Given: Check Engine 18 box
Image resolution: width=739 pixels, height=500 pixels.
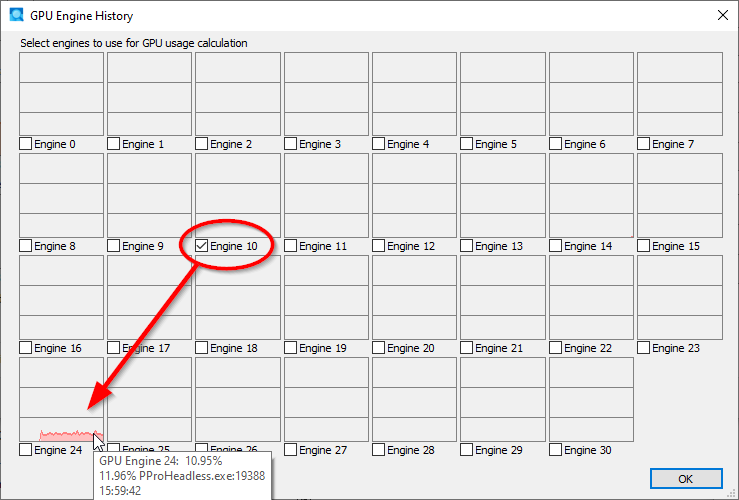Looking at the screenshot, I should pos(202,348).
